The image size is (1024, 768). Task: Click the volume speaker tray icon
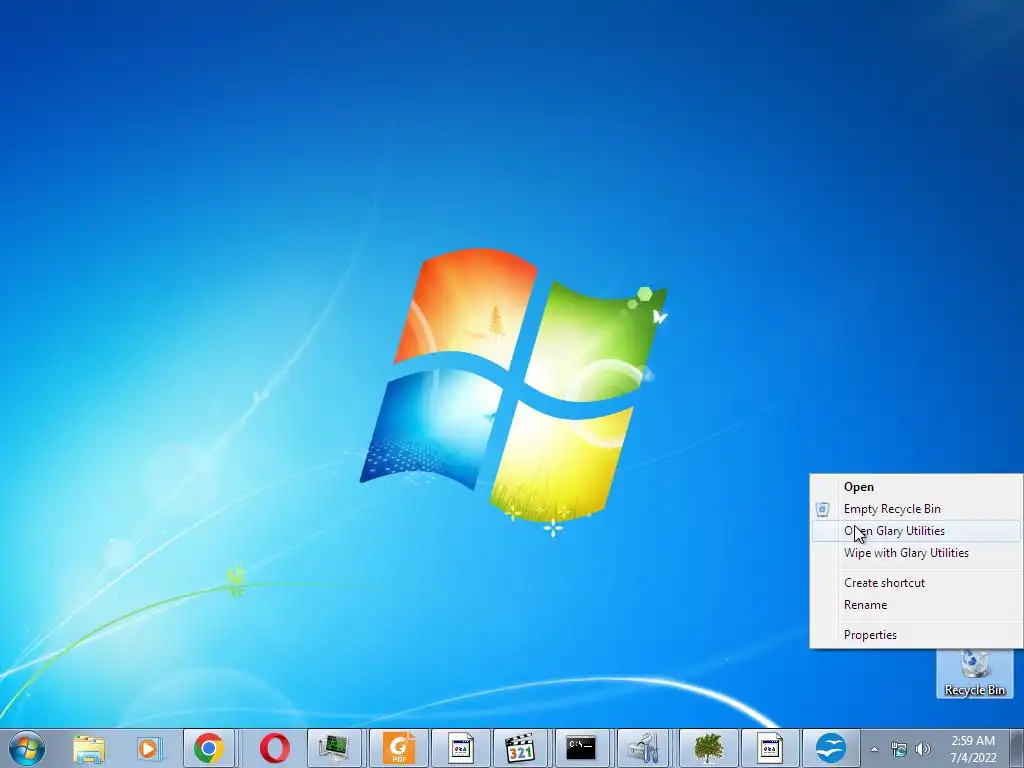[x=922, y=749]
